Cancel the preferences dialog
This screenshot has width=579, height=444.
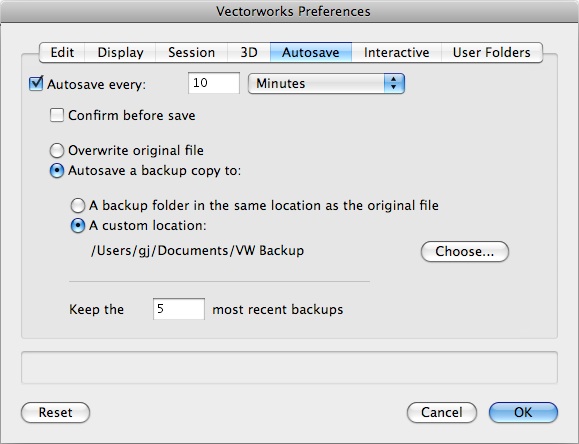(442, 412)
